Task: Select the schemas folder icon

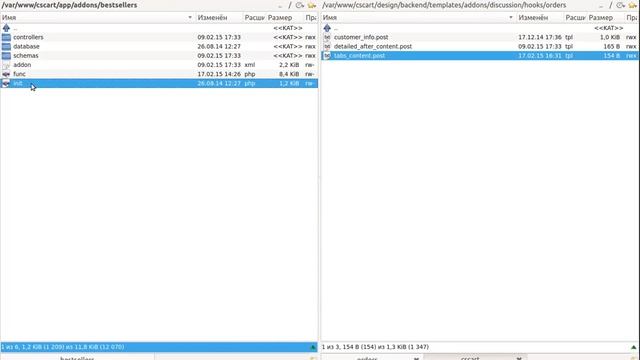Action: [x=6, y=56]
